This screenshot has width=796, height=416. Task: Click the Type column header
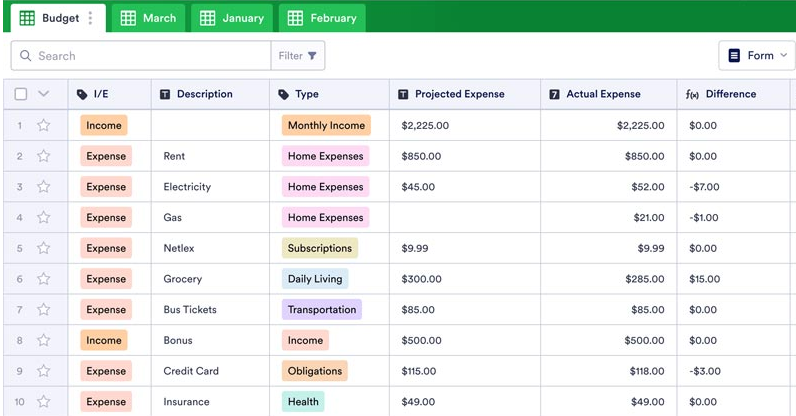[x=306, y=95]
